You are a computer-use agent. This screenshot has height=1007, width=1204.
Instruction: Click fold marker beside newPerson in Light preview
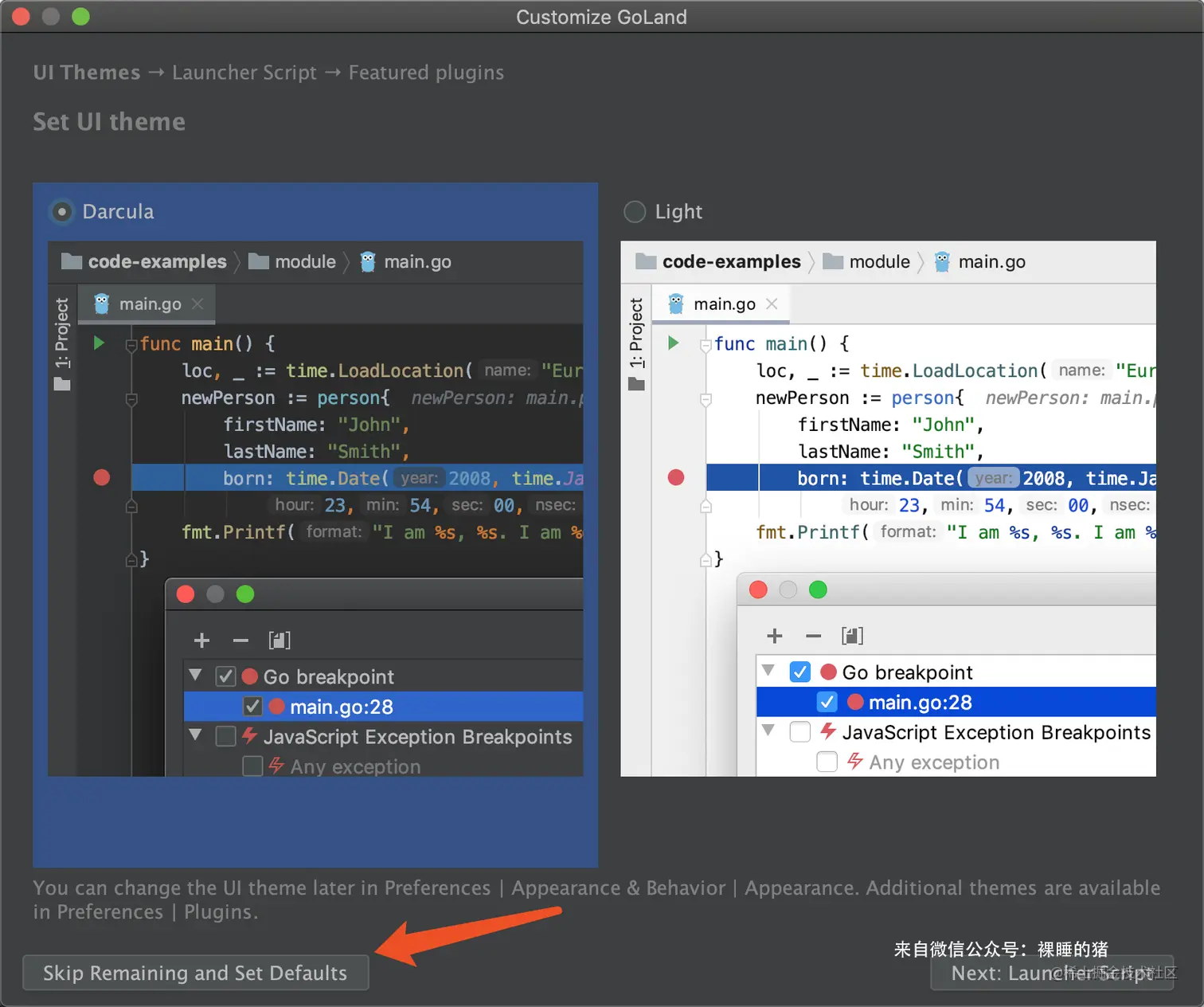[x=706, y=399]
